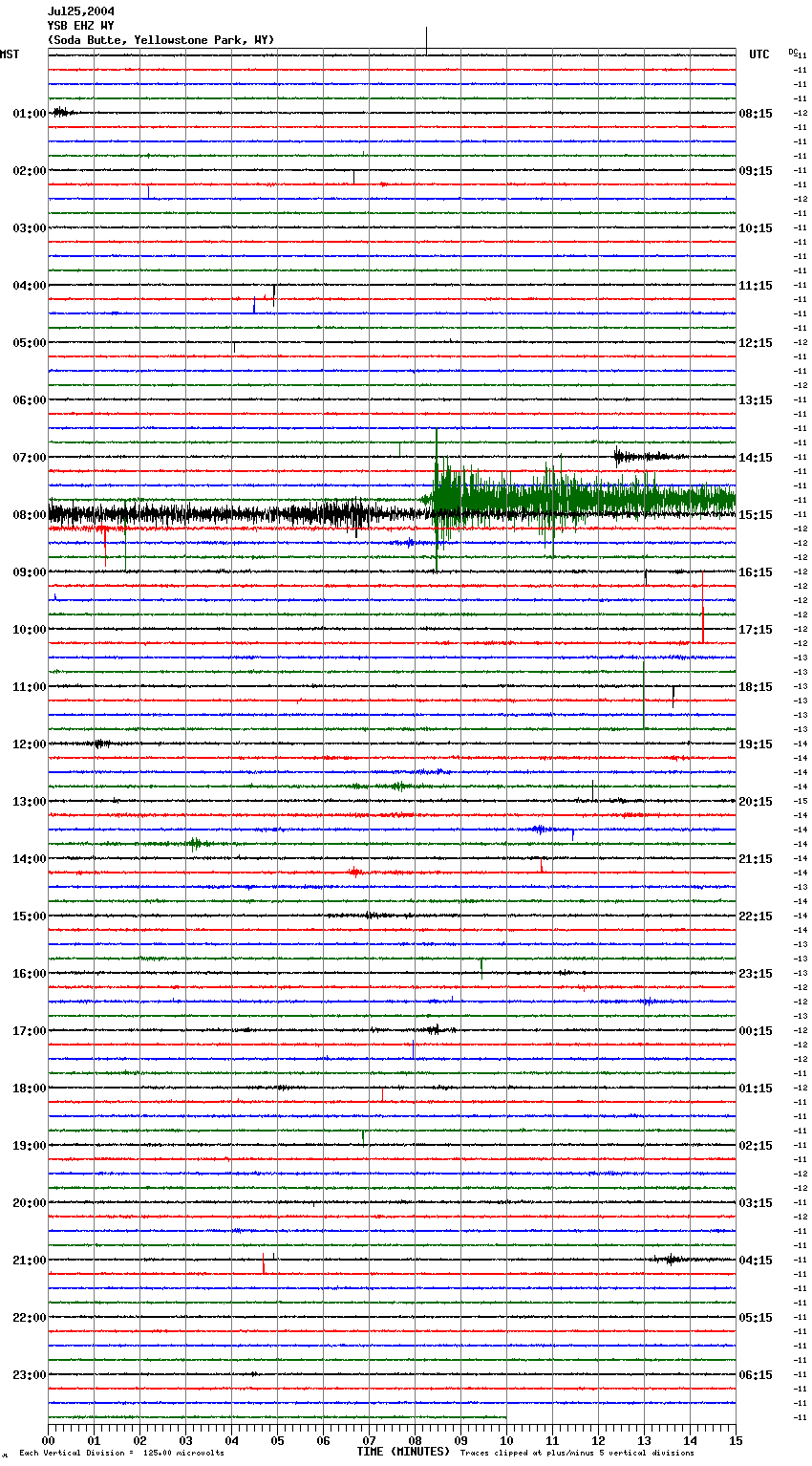The height and width of the screenshot is (1466, 812).
Task: Click minute 10 on the bottom axis
Action: [x=506, y=1440]
